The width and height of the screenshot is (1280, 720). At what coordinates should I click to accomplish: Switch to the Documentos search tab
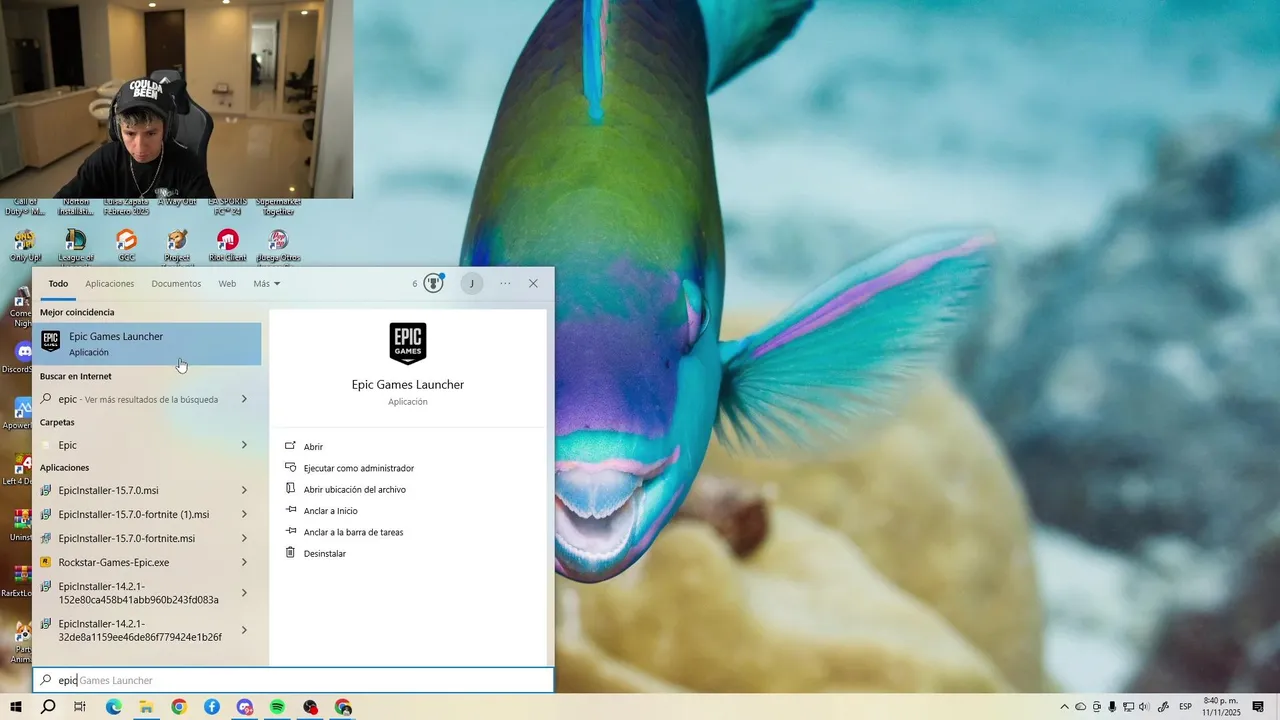(x=176, y=283)
